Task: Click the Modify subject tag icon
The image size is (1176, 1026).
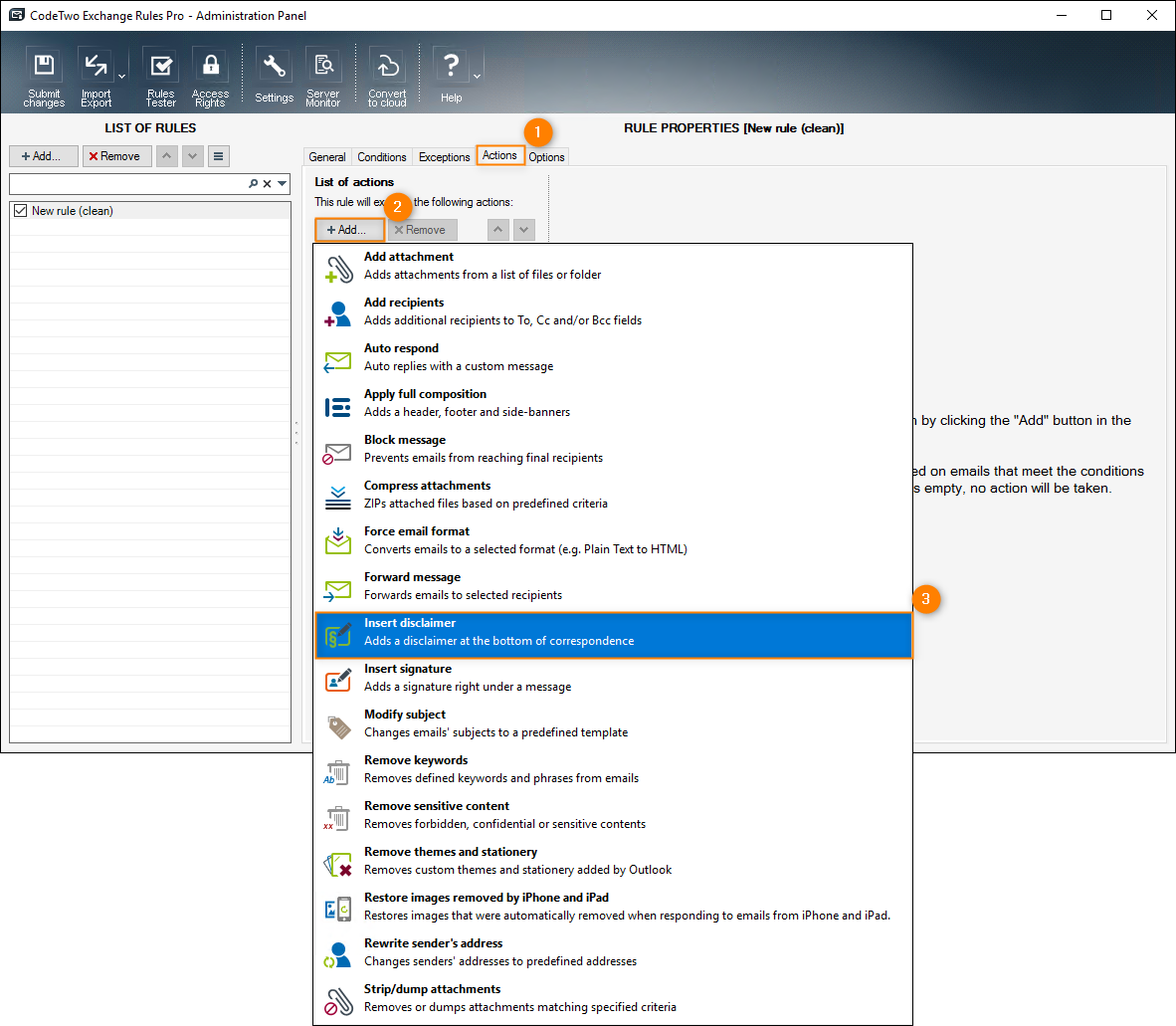Action: [x=338, y=726]
